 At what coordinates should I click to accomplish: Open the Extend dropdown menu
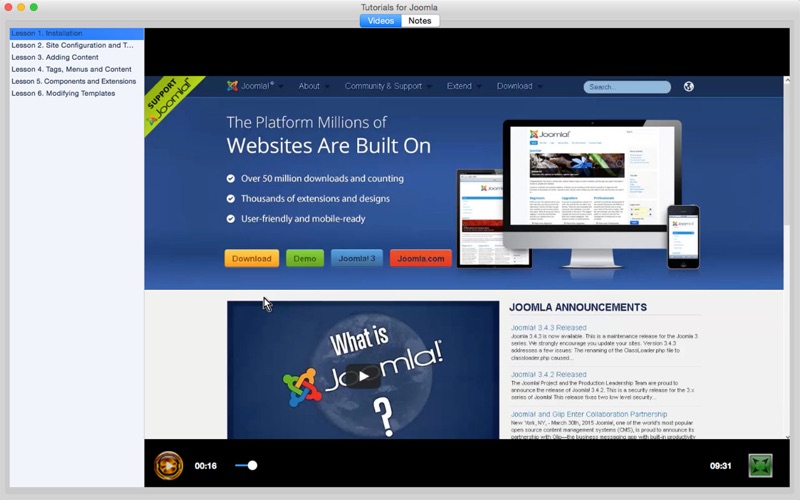click(x=464, y=86)
